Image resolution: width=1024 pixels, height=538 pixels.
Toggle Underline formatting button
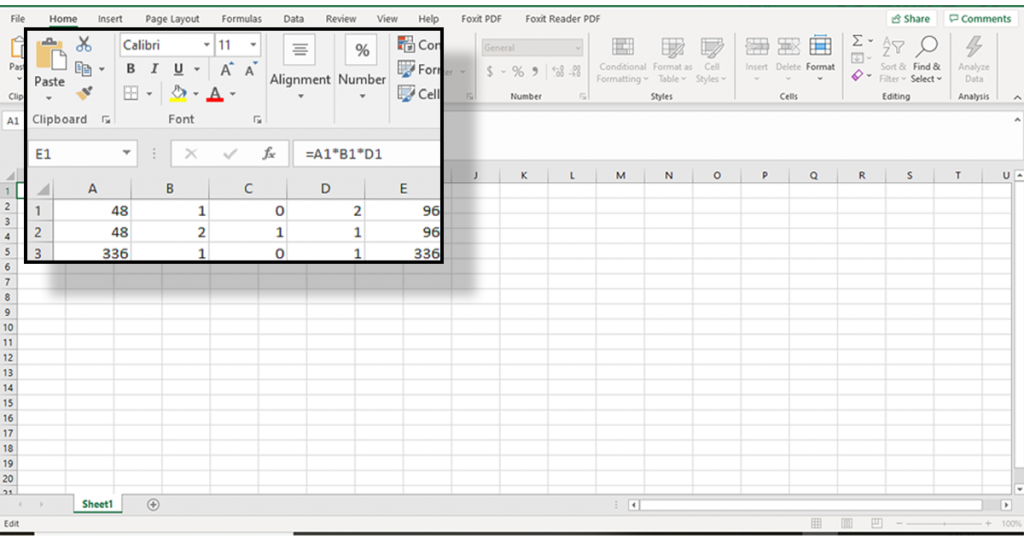tap(178, 69)
